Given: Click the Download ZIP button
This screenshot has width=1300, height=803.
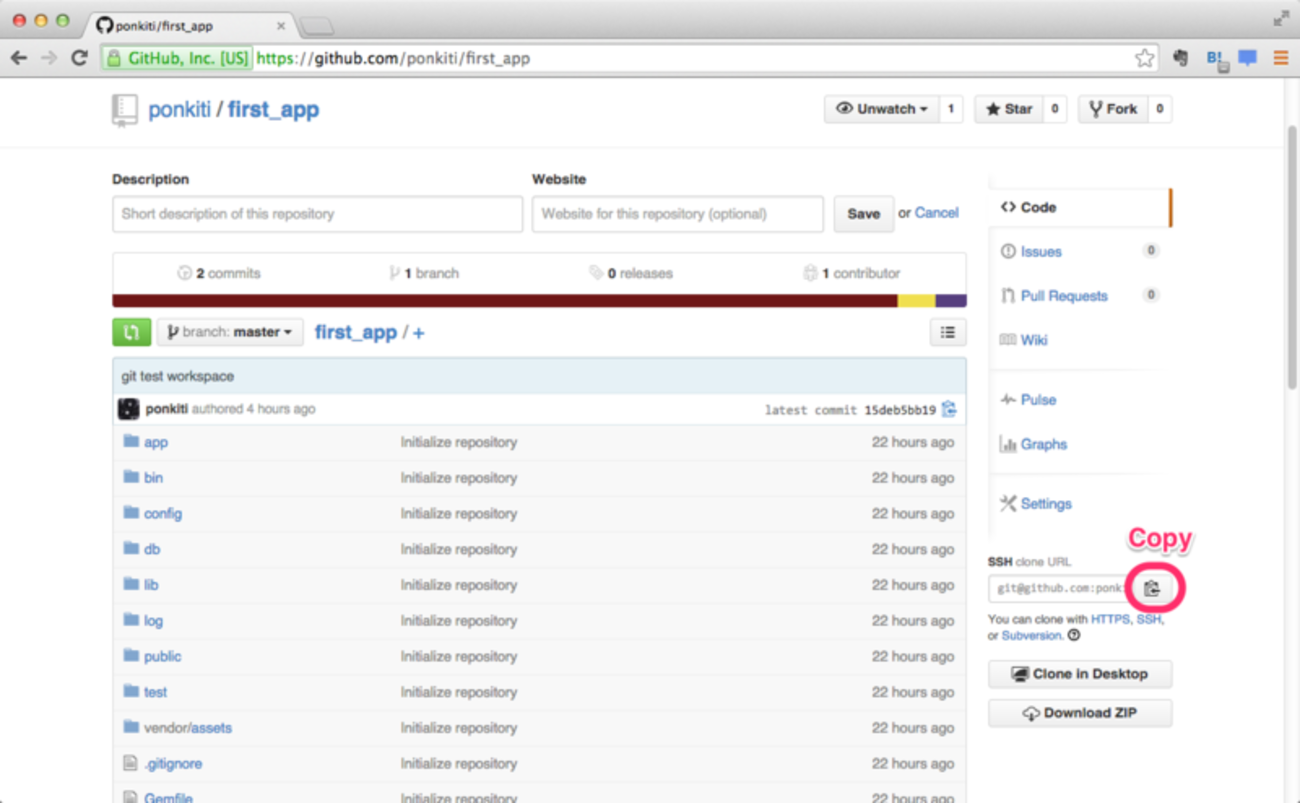Looking at the screenshot, I should click(1079, 713).
